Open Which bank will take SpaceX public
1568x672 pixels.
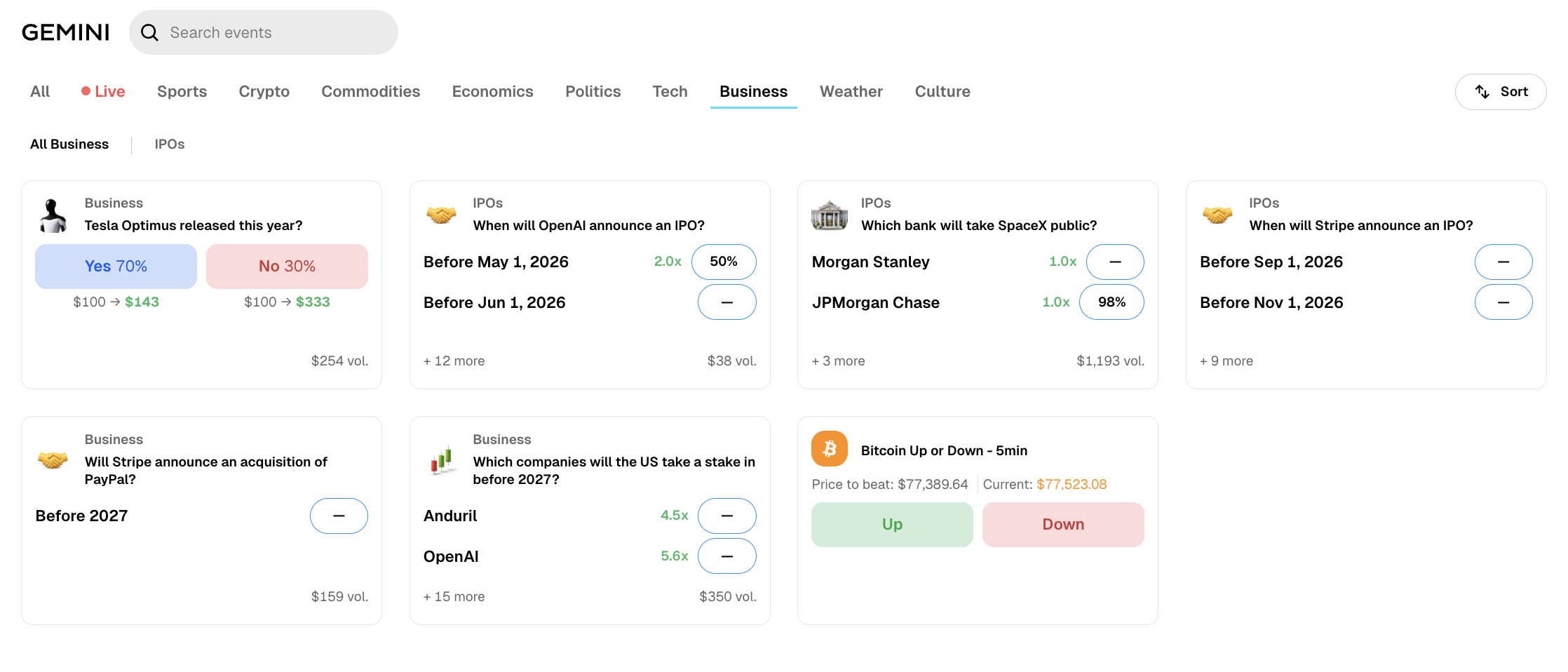979,225
